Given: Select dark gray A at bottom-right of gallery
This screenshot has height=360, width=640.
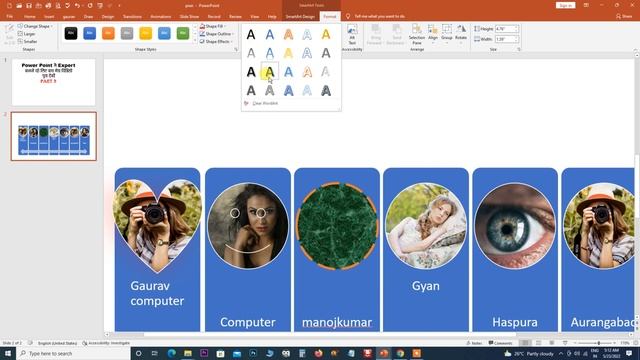Looking at the screenshot, I should 326,91.
